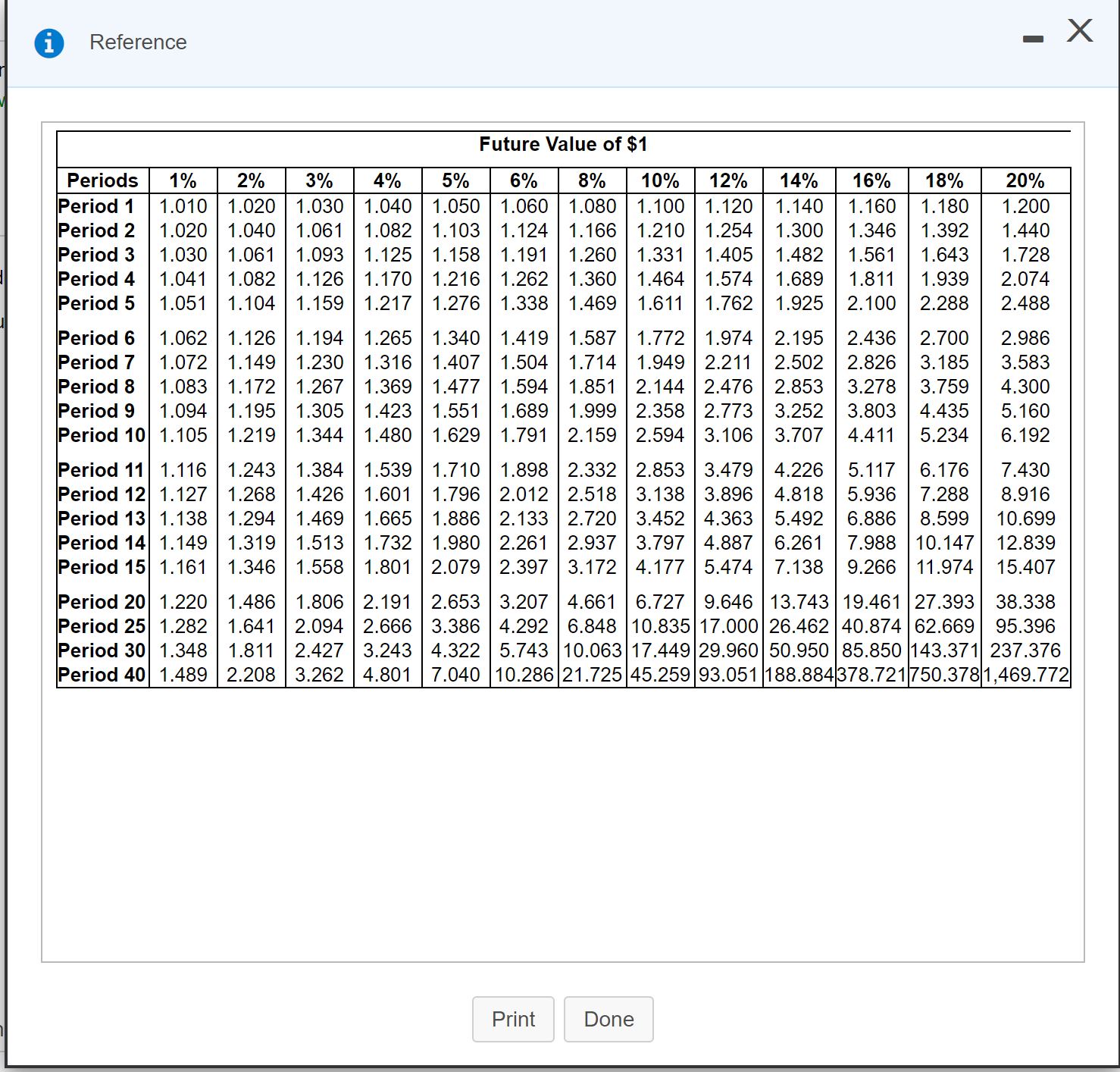Select the 5% column header
The width and height of the screenshot is (1120, 1072).
455,180
